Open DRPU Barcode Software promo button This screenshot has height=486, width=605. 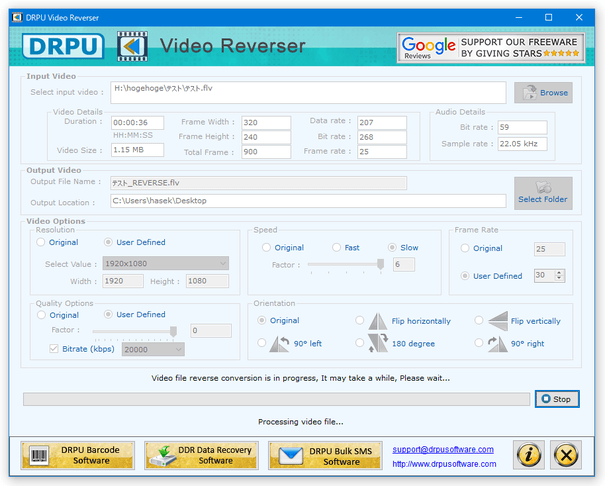coord(78,456)
